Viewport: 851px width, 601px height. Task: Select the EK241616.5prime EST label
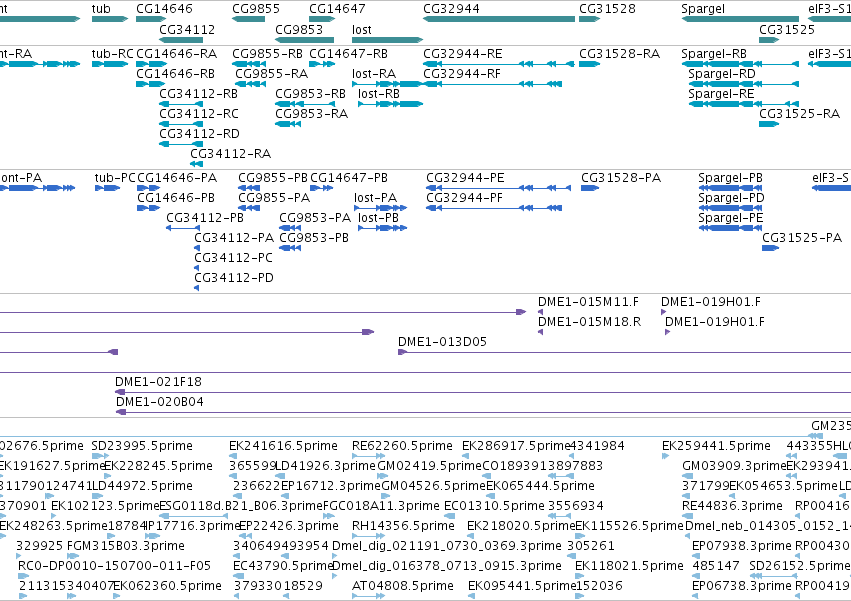pyautogui.click(x=283, y=446)
